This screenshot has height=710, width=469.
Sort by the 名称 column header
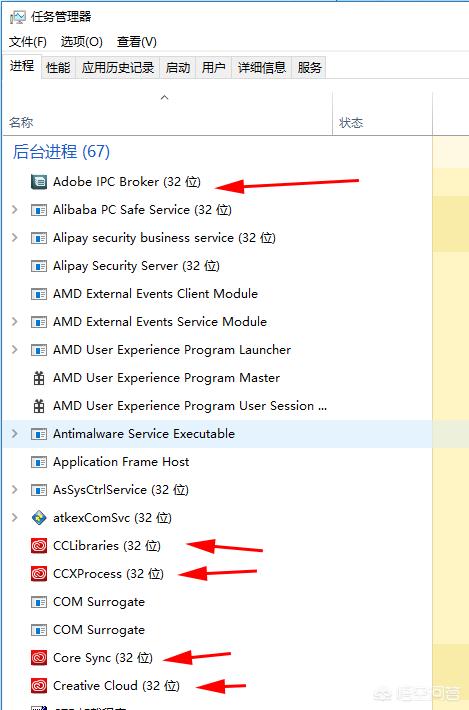click(21, 122)
